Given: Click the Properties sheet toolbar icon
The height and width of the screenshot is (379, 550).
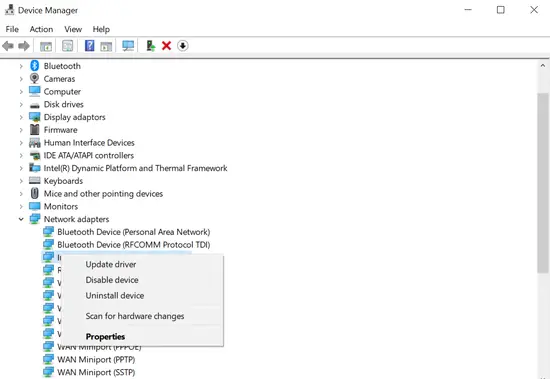Looking at the screenshot, I should pyautogui.click(x=67, y=46).
